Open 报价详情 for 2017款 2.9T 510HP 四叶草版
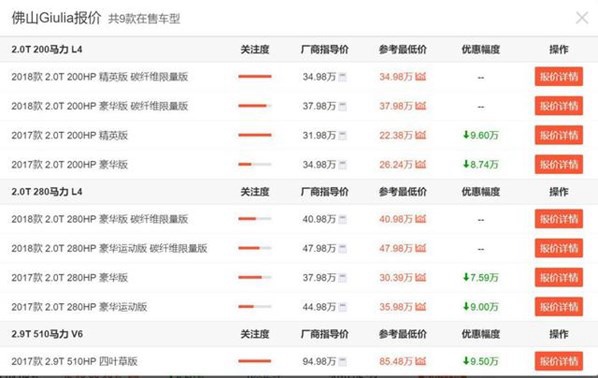The width and height of the screenshot is (598, 378). [x=559, y=361]
